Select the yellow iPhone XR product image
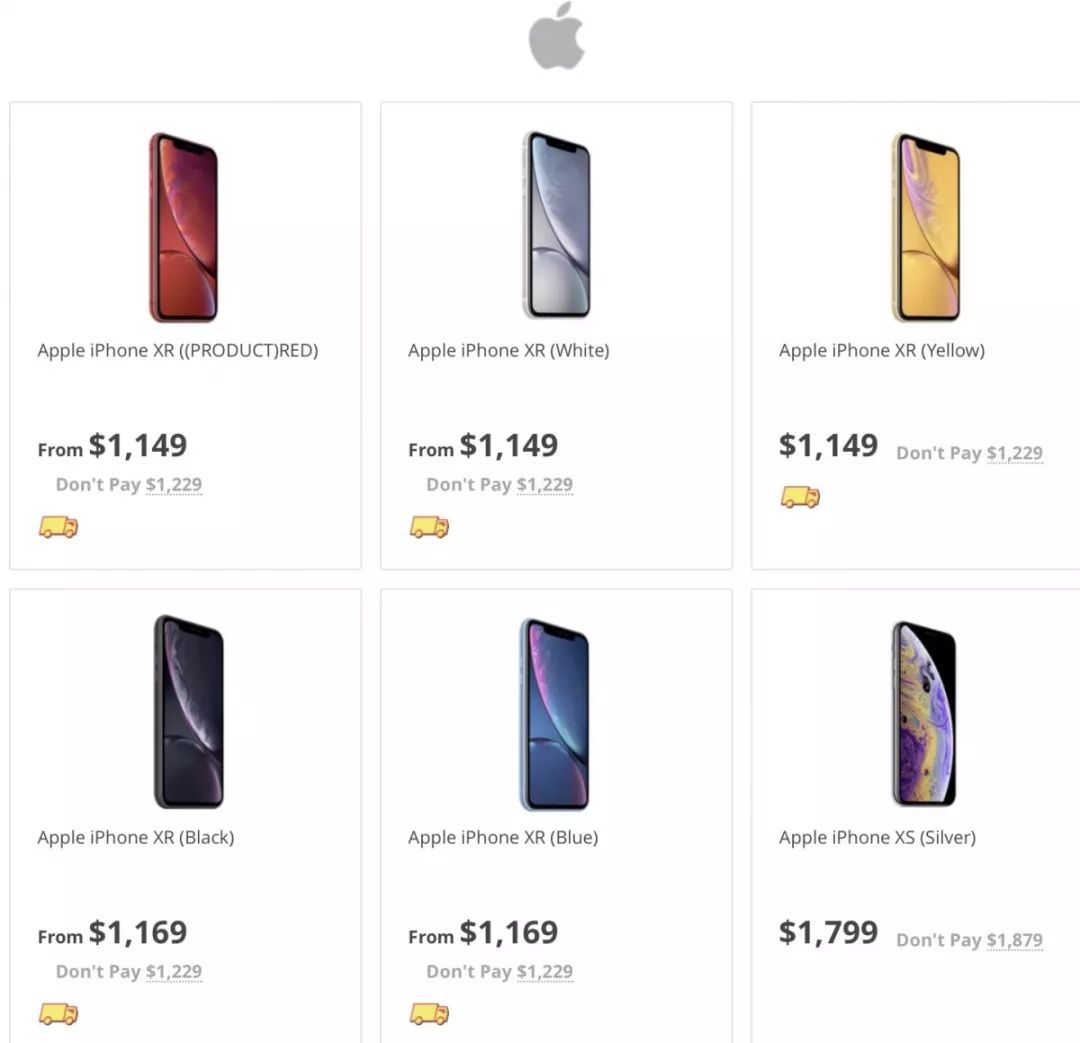Screen dimensions: 1080x1043 click(925, 227)
